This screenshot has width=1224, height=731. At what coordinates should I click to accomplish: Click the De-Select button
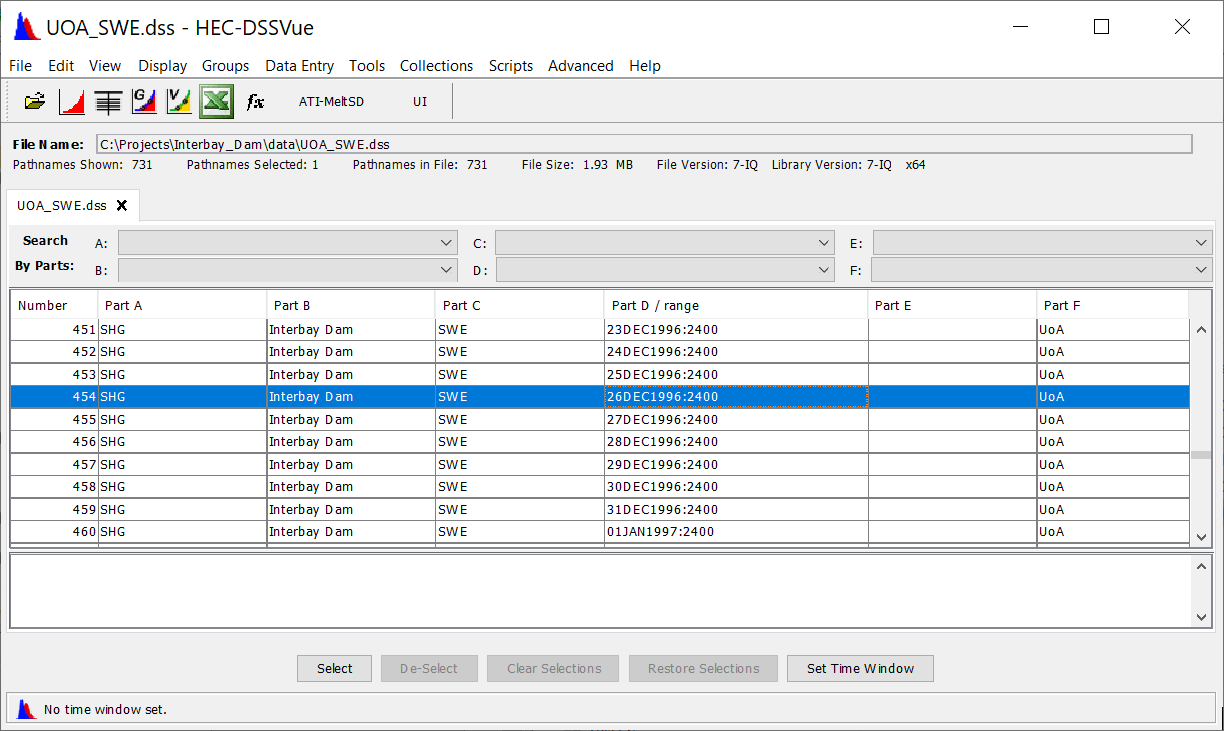pos(429,669)
